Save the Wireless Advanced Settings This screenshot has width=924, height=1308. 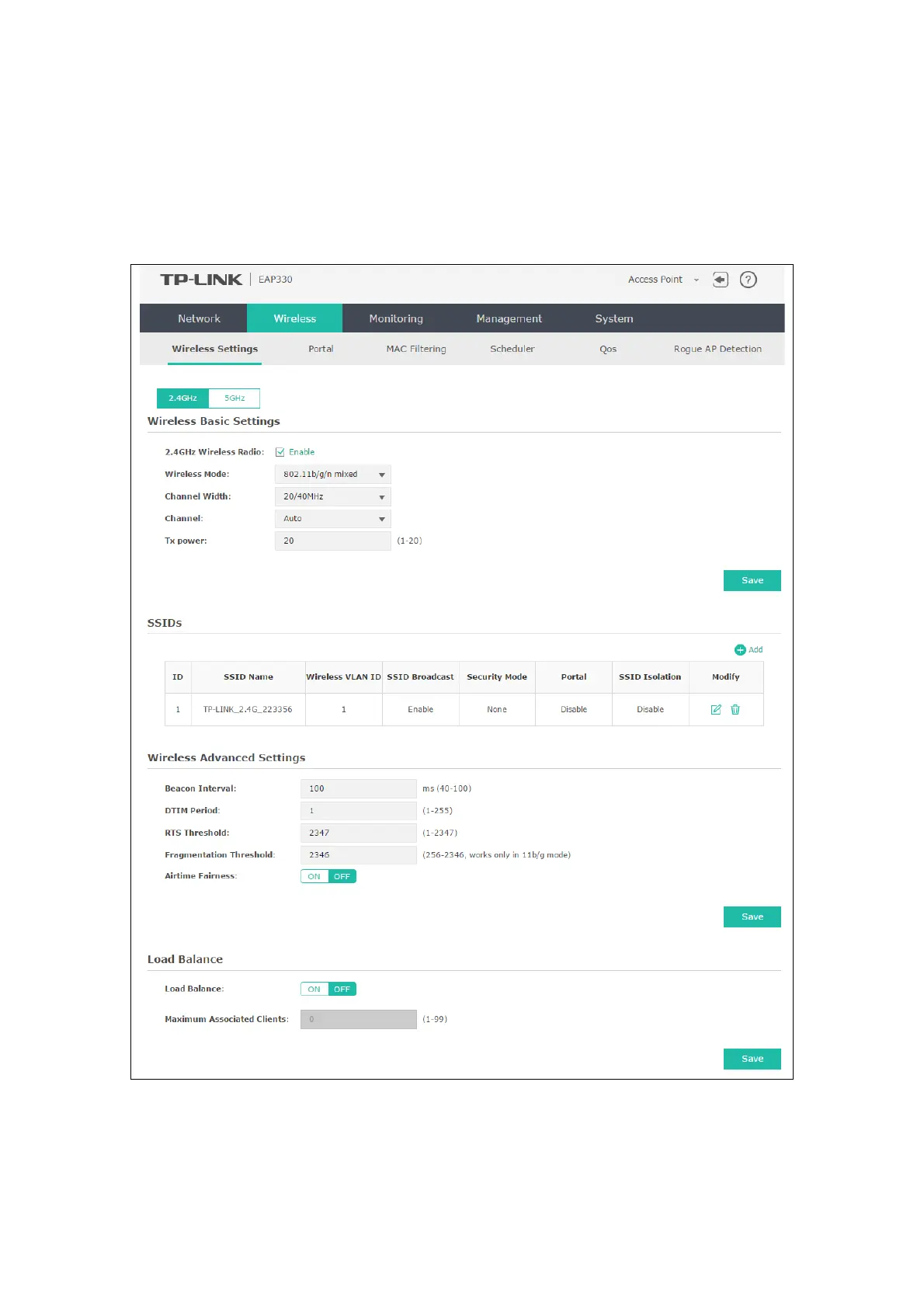click(752, 917)
